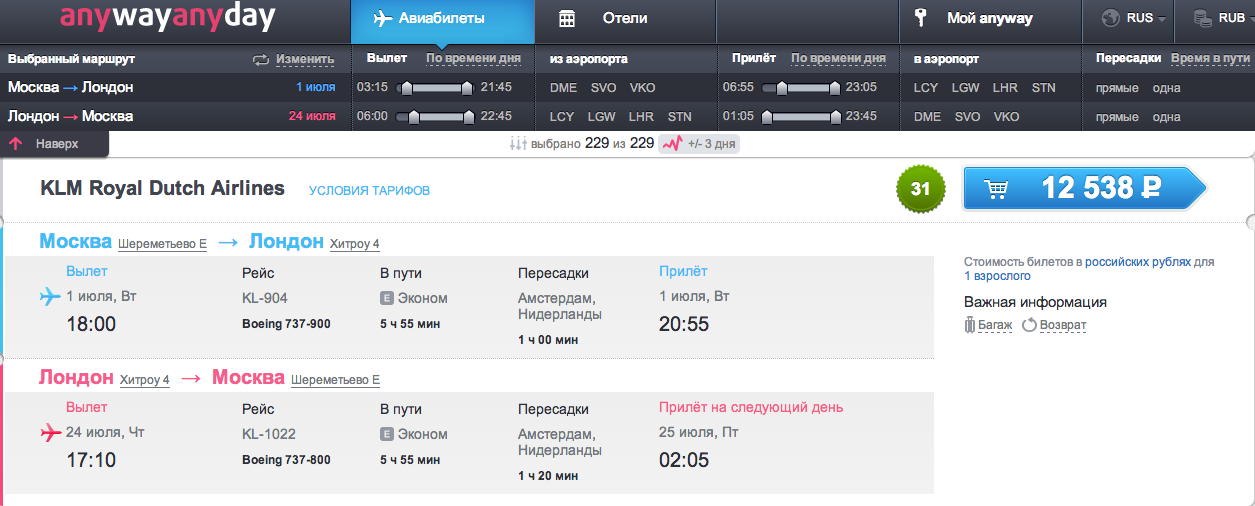The width and height of the screenshot is (1255, 506).
Task: Toggle +/- 3 дня price chart button
Action: tap(700, 144)
